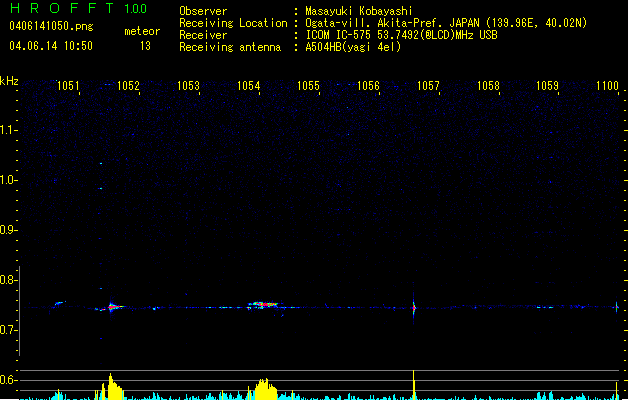Image resolution: width=629 pixels, height=400 pixels.
Task: Select the filename 0406141050.png
Action: coord(51,26)
